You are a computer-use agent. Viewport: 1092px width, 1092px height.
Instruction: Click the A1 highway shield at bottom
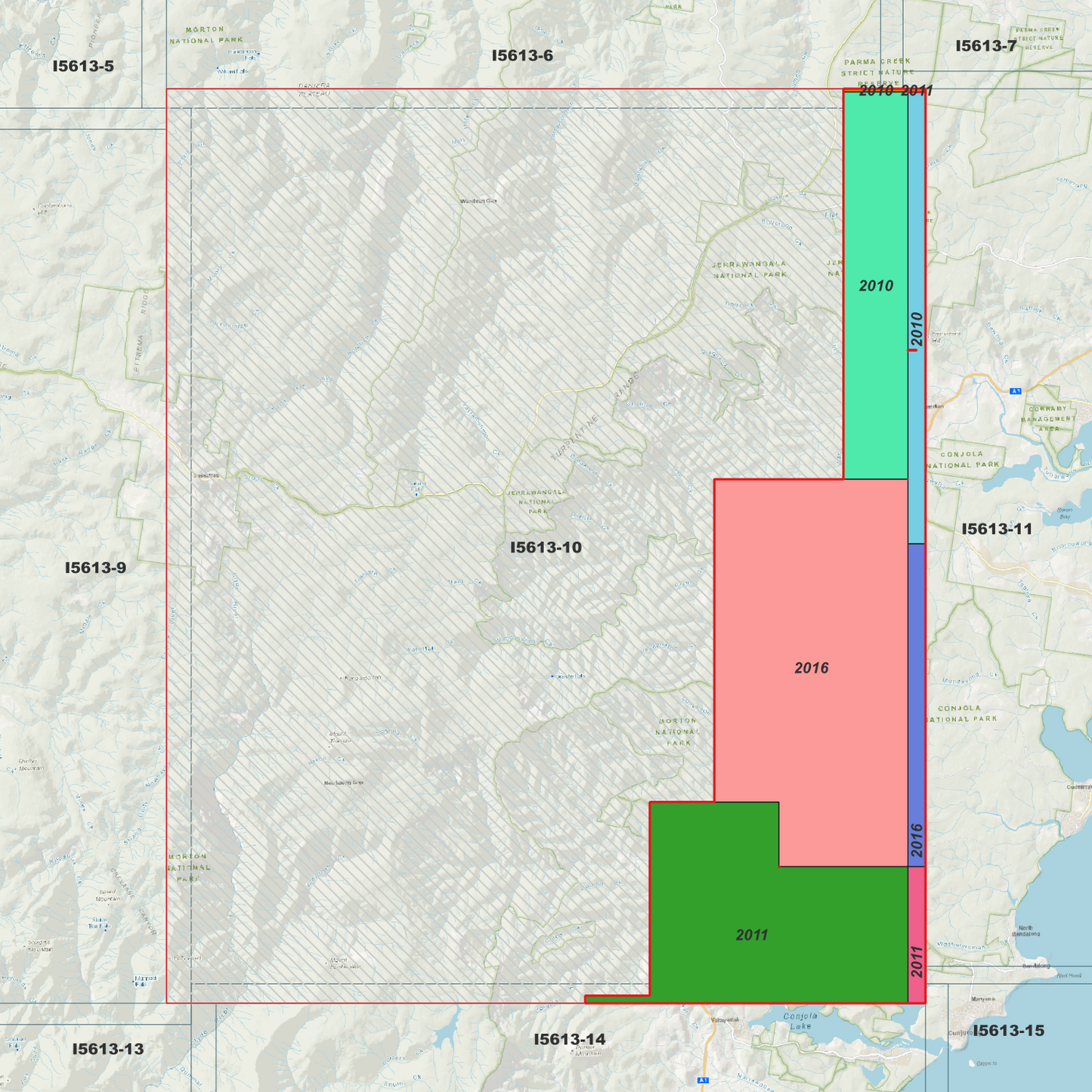point(703,1080)
